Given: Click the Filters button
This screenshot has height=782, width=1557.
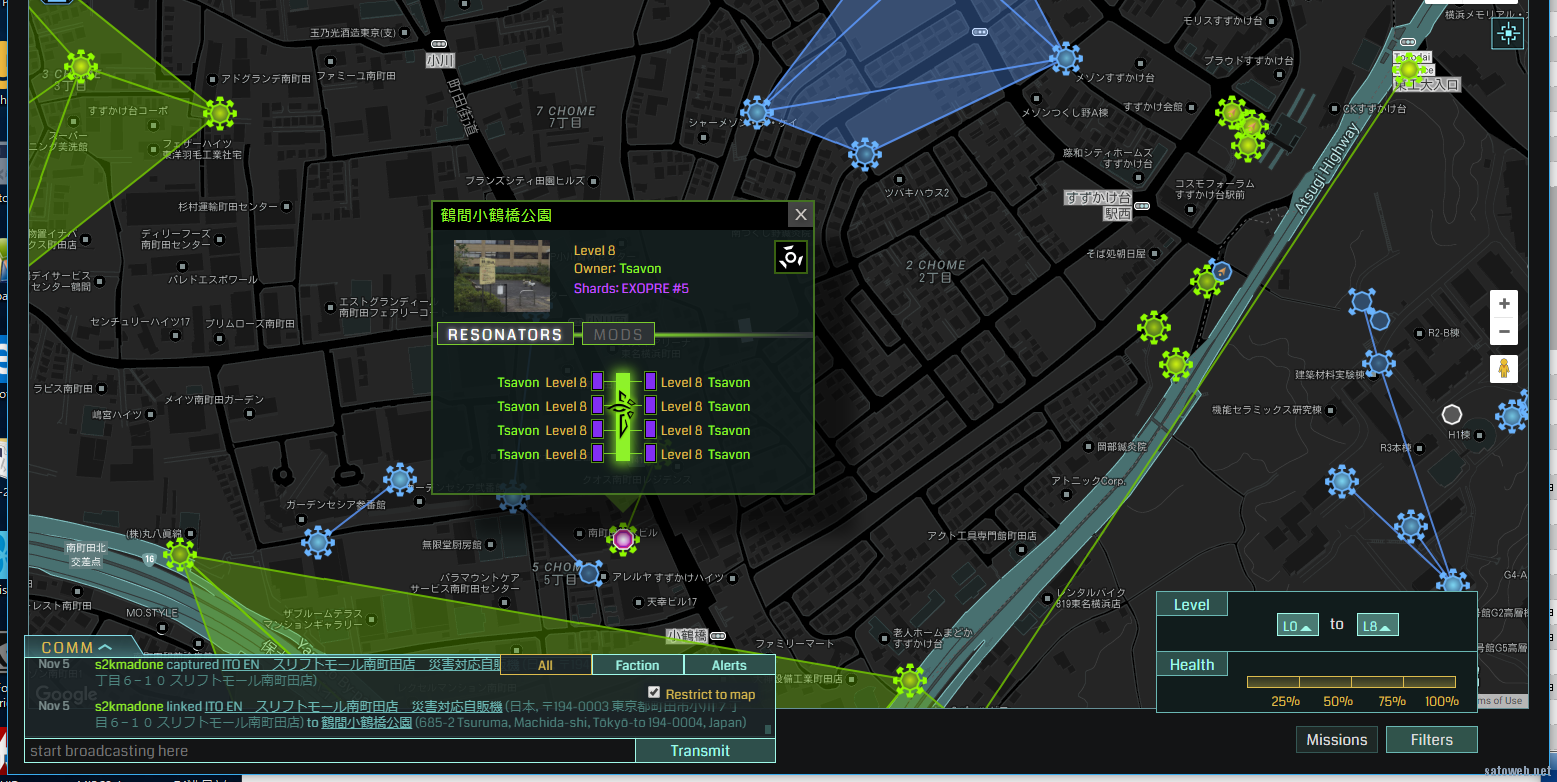Looking at the screenshot, I should pos(1432,740).
